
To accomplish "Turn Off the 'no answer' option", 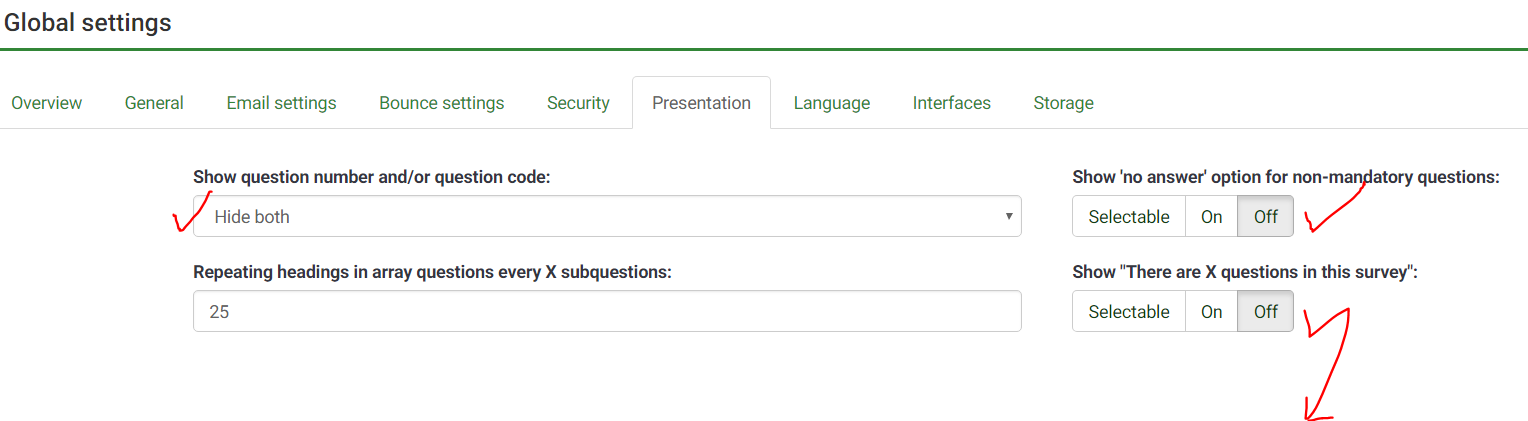I will (1265, 216).
